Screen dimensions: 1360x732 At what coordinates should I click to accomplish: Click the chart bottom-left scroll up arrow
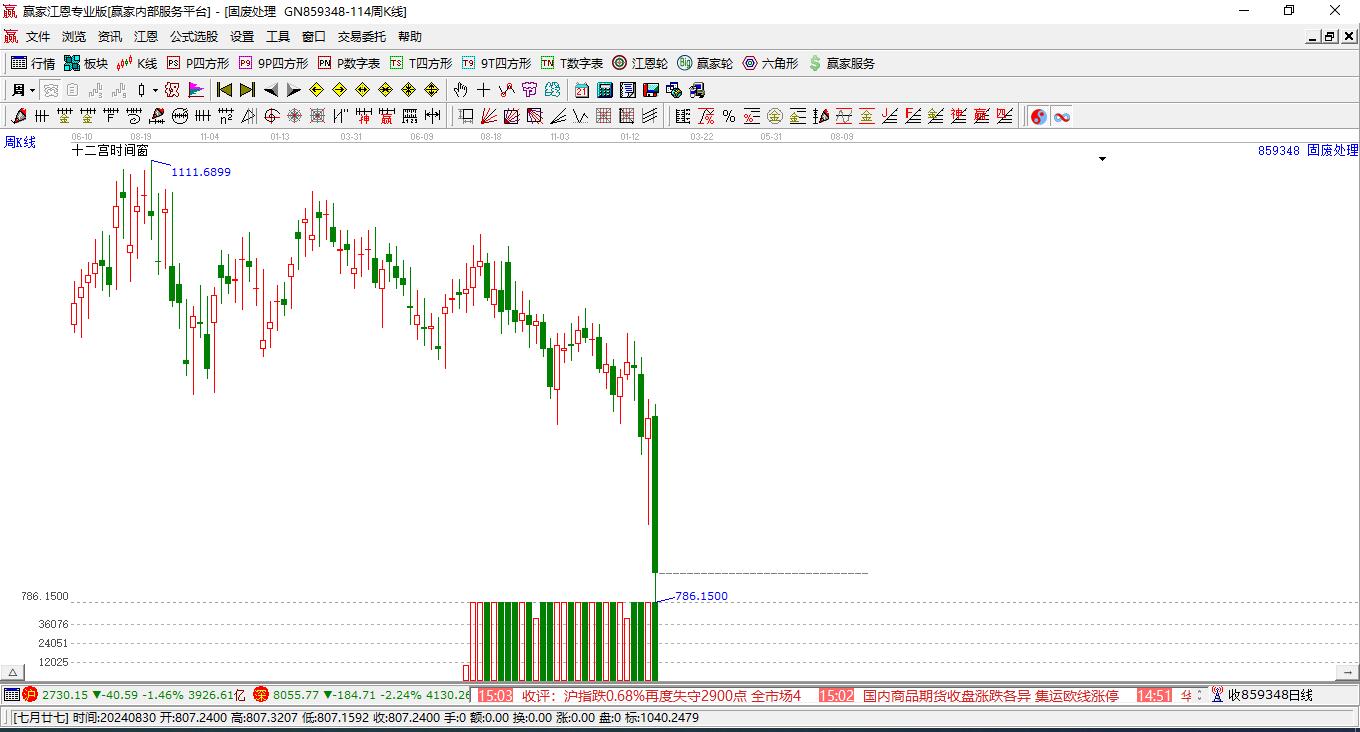click(x=13, y=673)
